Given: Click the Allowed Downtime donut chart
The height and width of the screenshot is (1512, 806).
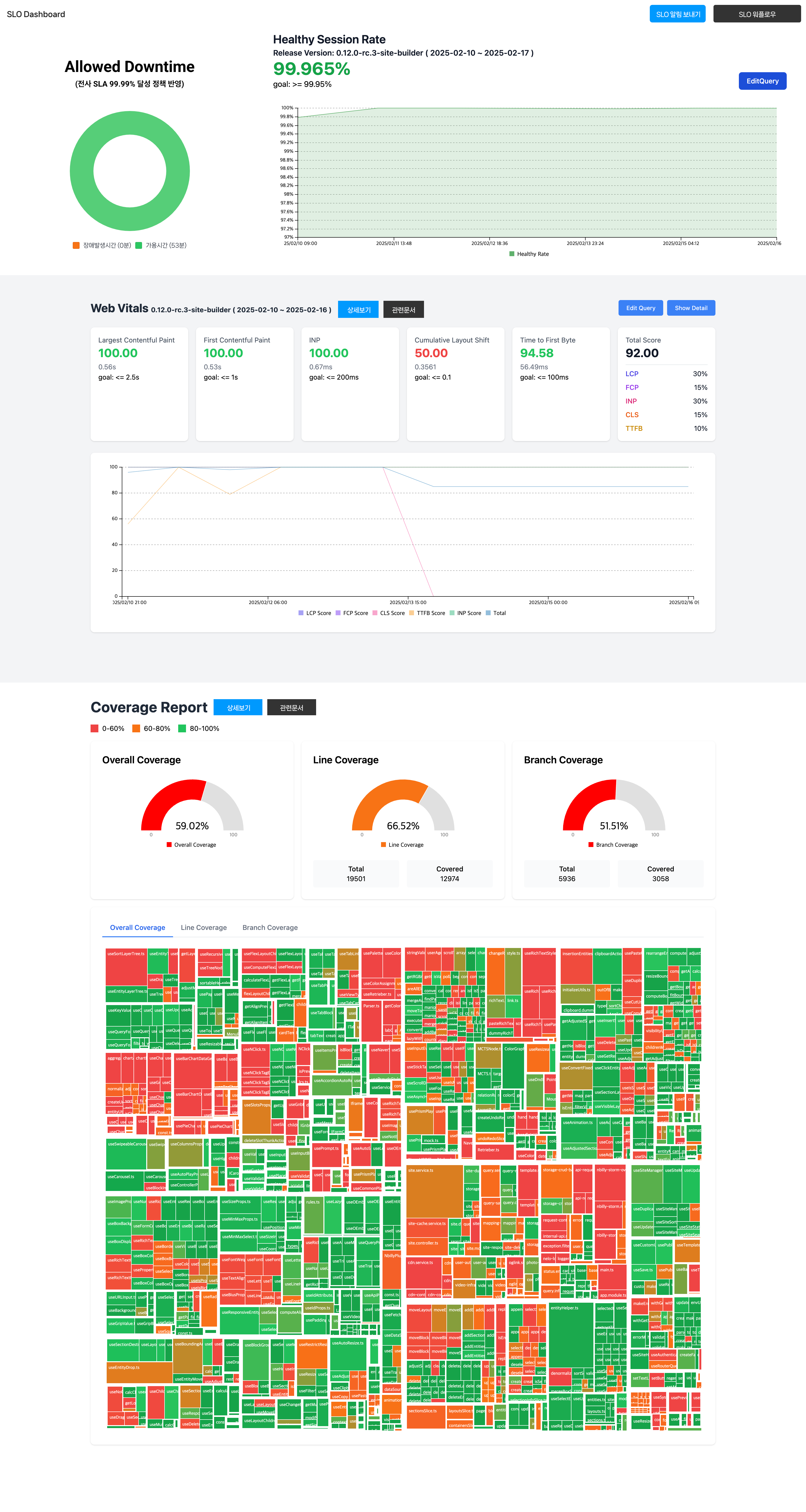Looking at the screenshot, I should [x=130, y=171].
